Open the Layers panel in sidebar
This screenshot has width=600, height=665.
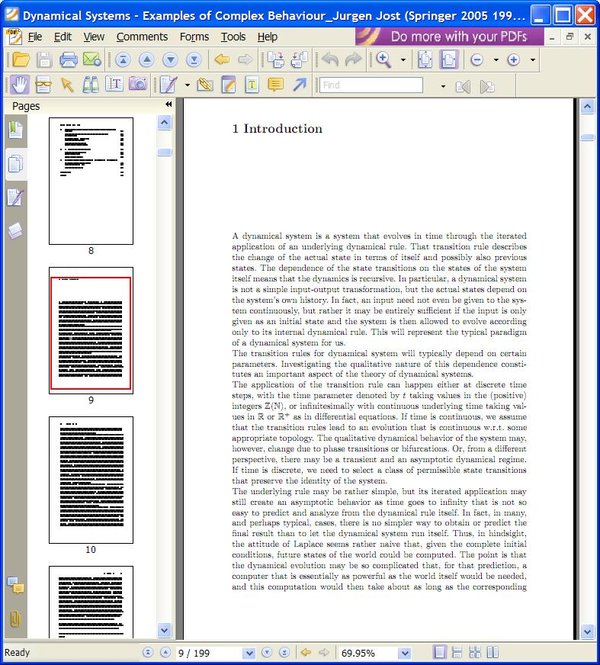tap(16, 231)
